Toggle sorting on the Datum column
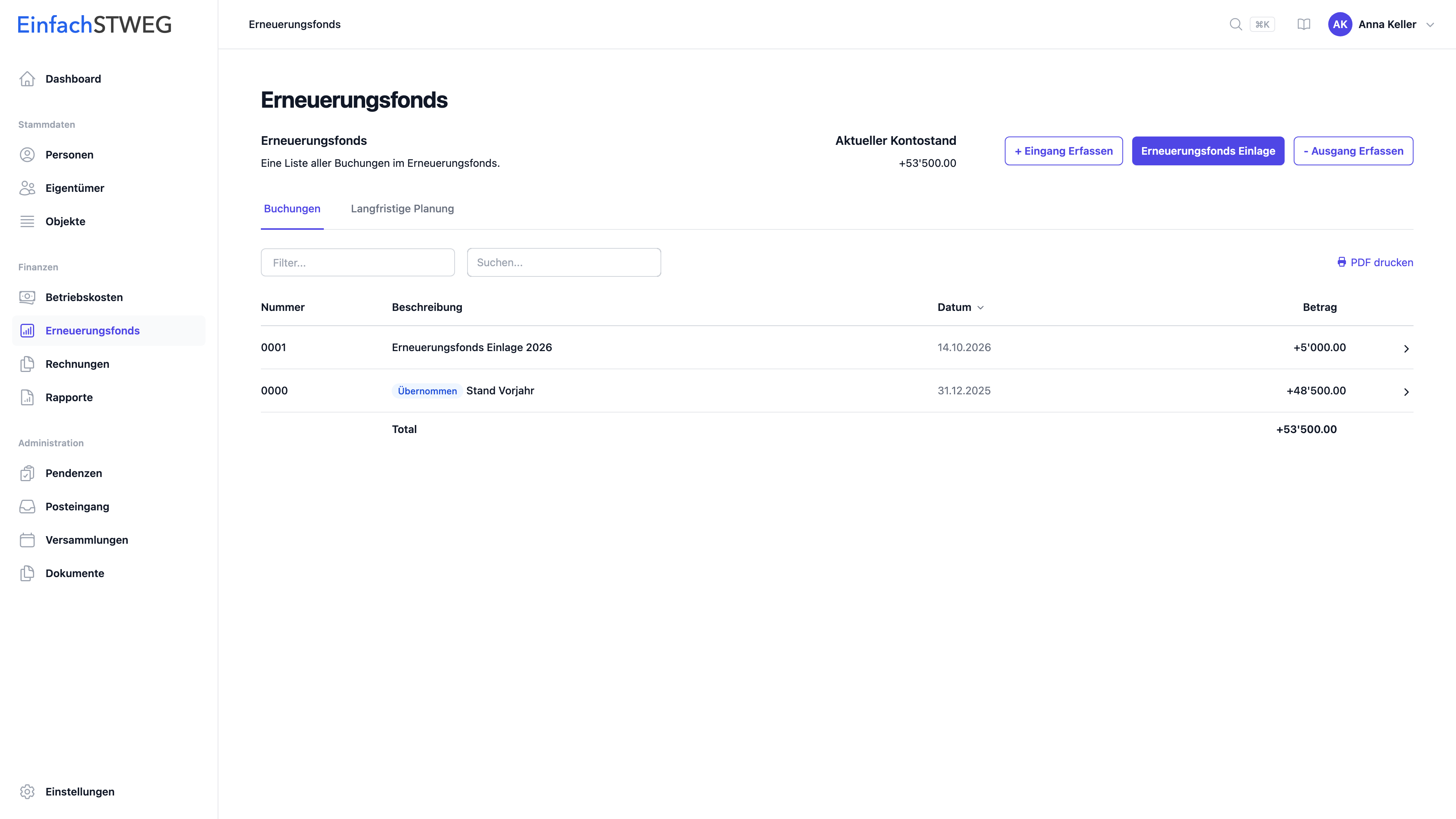 click(960, 308)
